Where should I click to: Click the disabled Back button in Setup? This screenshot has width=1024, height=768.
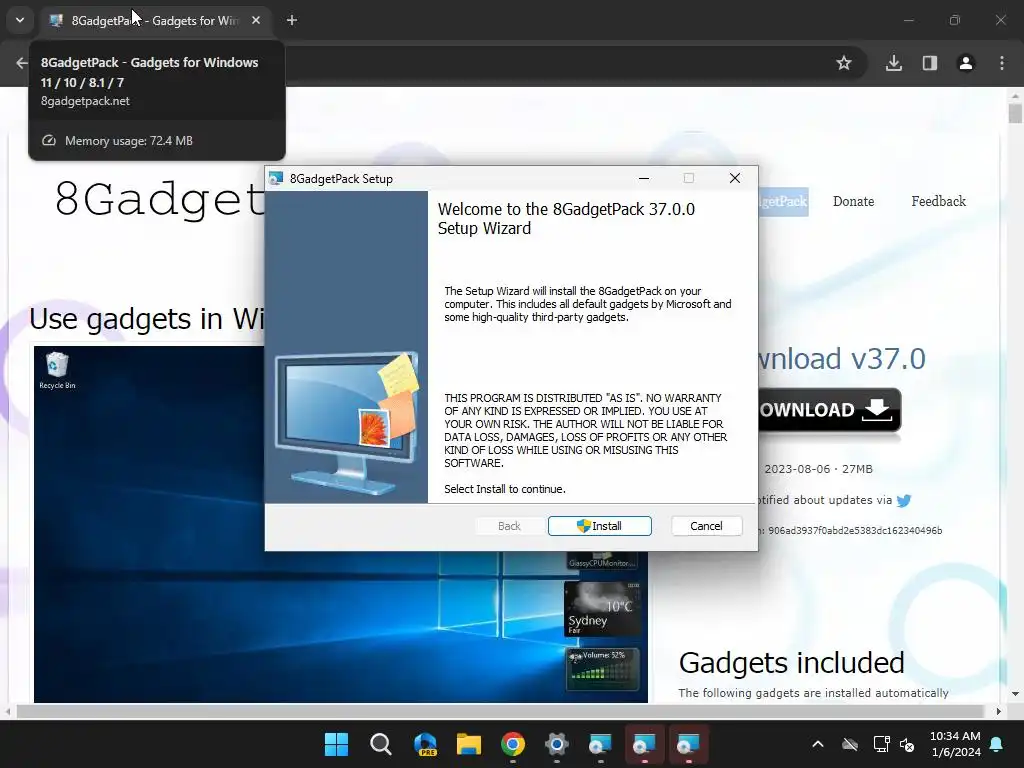pos(509,526)
